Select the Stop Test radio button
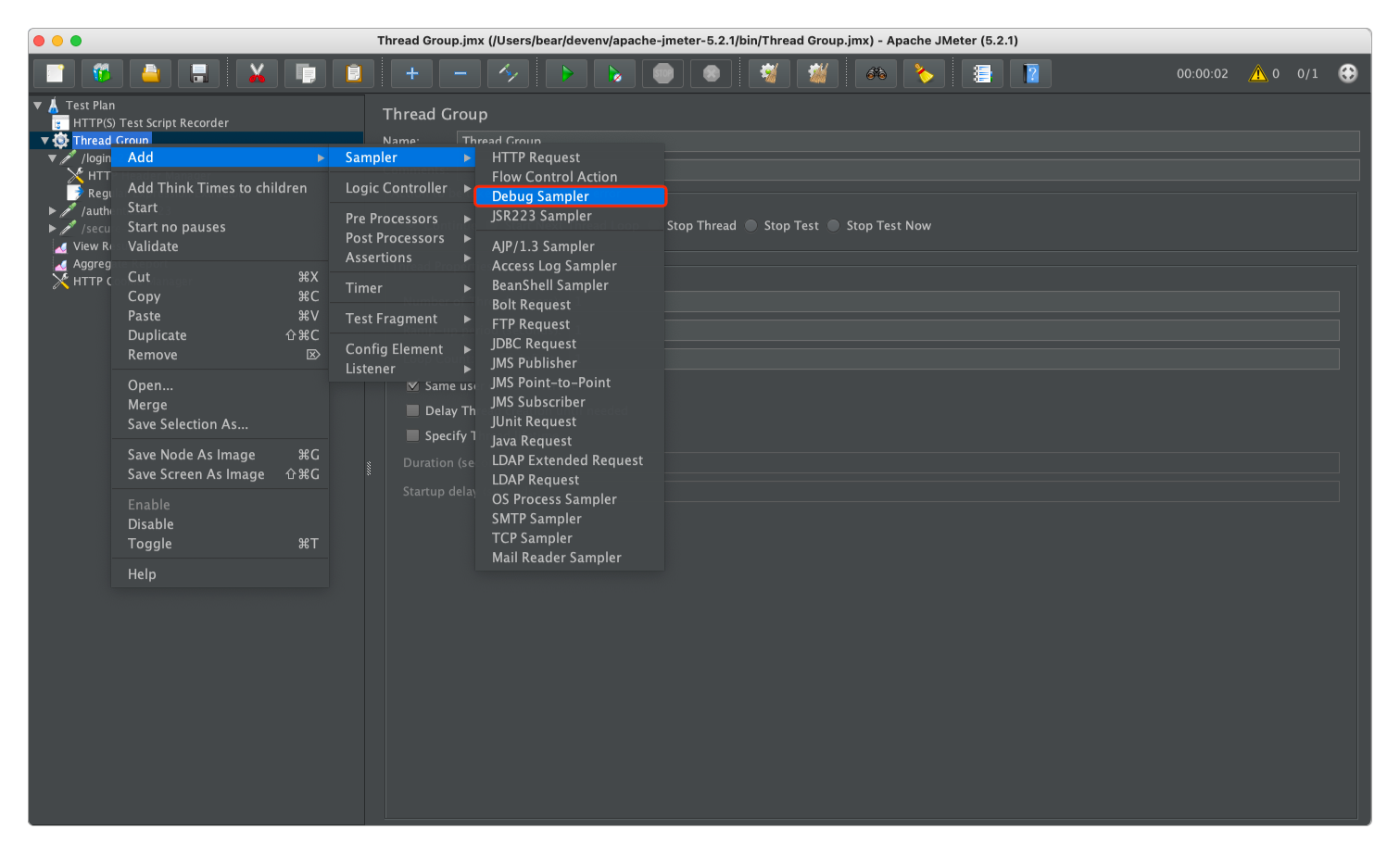The image size is (1400, 854). pyautogui.click(x=750, y=225)
